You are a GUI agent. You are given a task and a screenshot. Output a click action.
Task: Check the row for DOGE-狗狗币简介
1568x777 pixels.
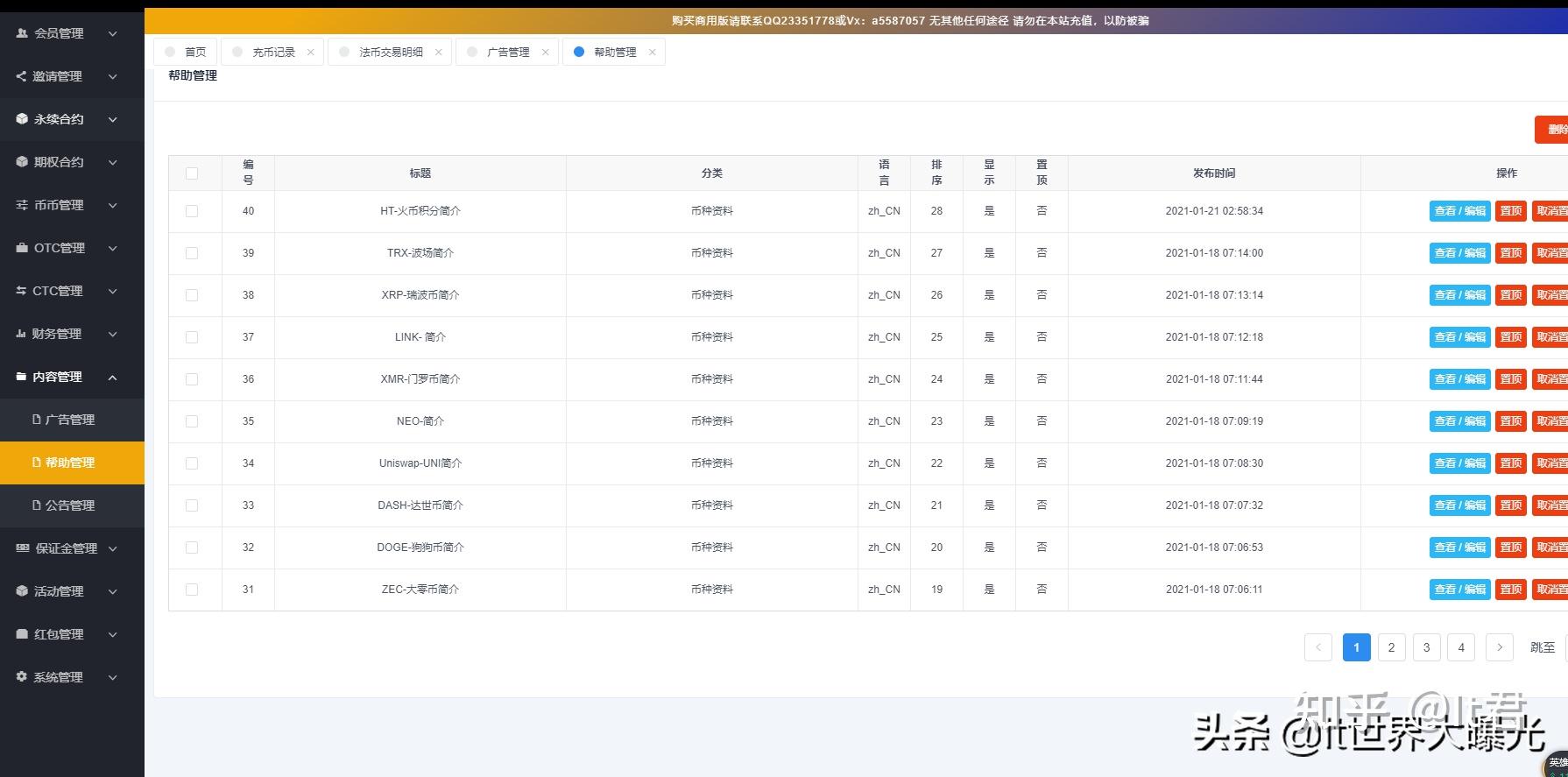pos(192,547)
